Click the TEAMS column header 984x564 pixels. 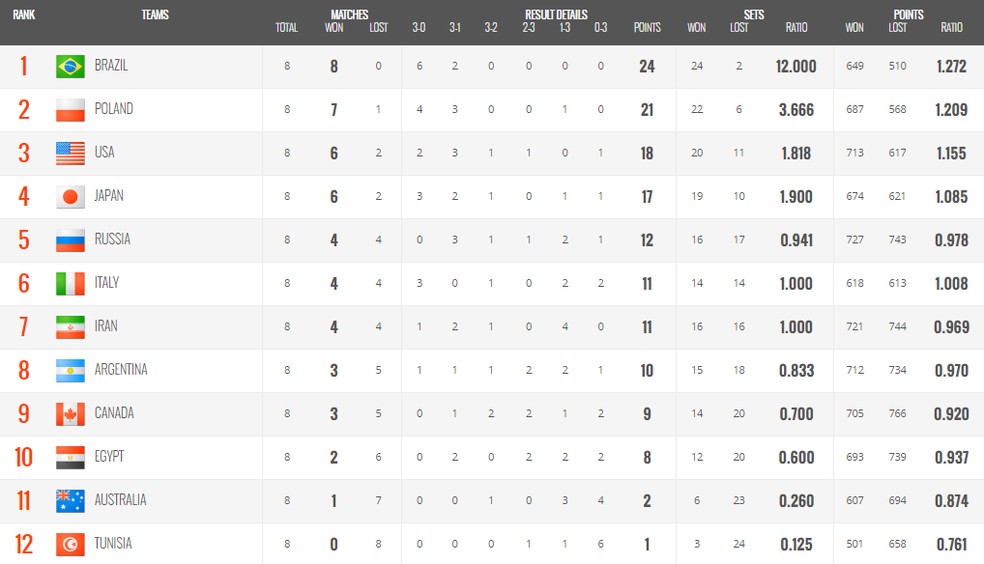coord(155,14)
